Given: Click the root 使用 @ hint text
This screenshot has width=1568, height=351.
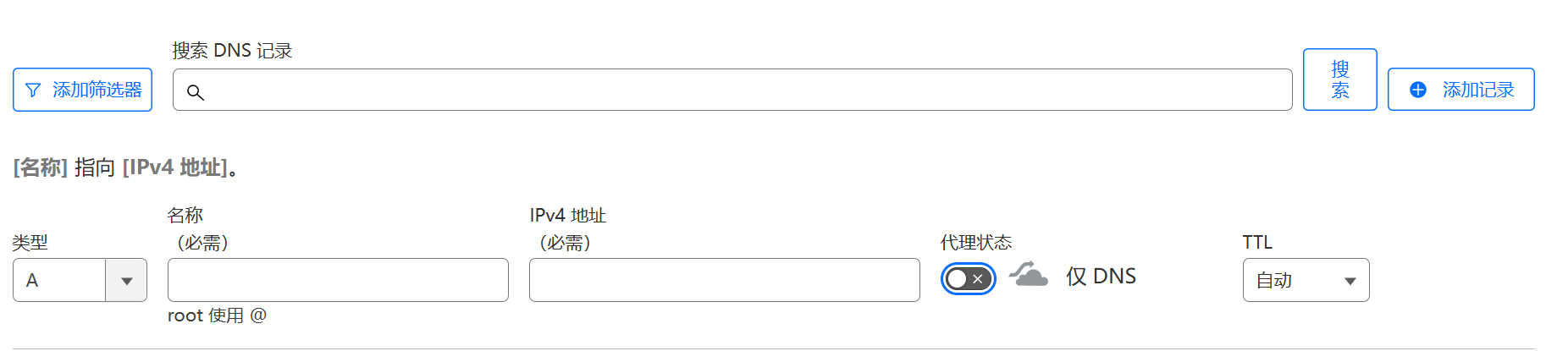Looking at the screenshot, I should pyautogui.click(x=217, y=315).
